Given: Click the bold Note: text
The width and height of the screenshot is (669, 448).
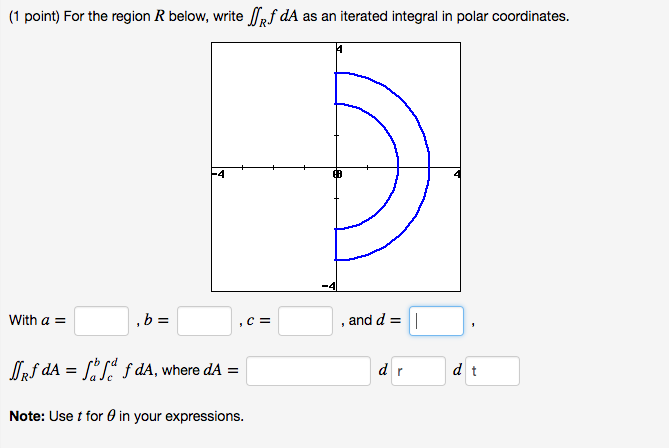Looking at the screenshot, I should click(27, 416).
